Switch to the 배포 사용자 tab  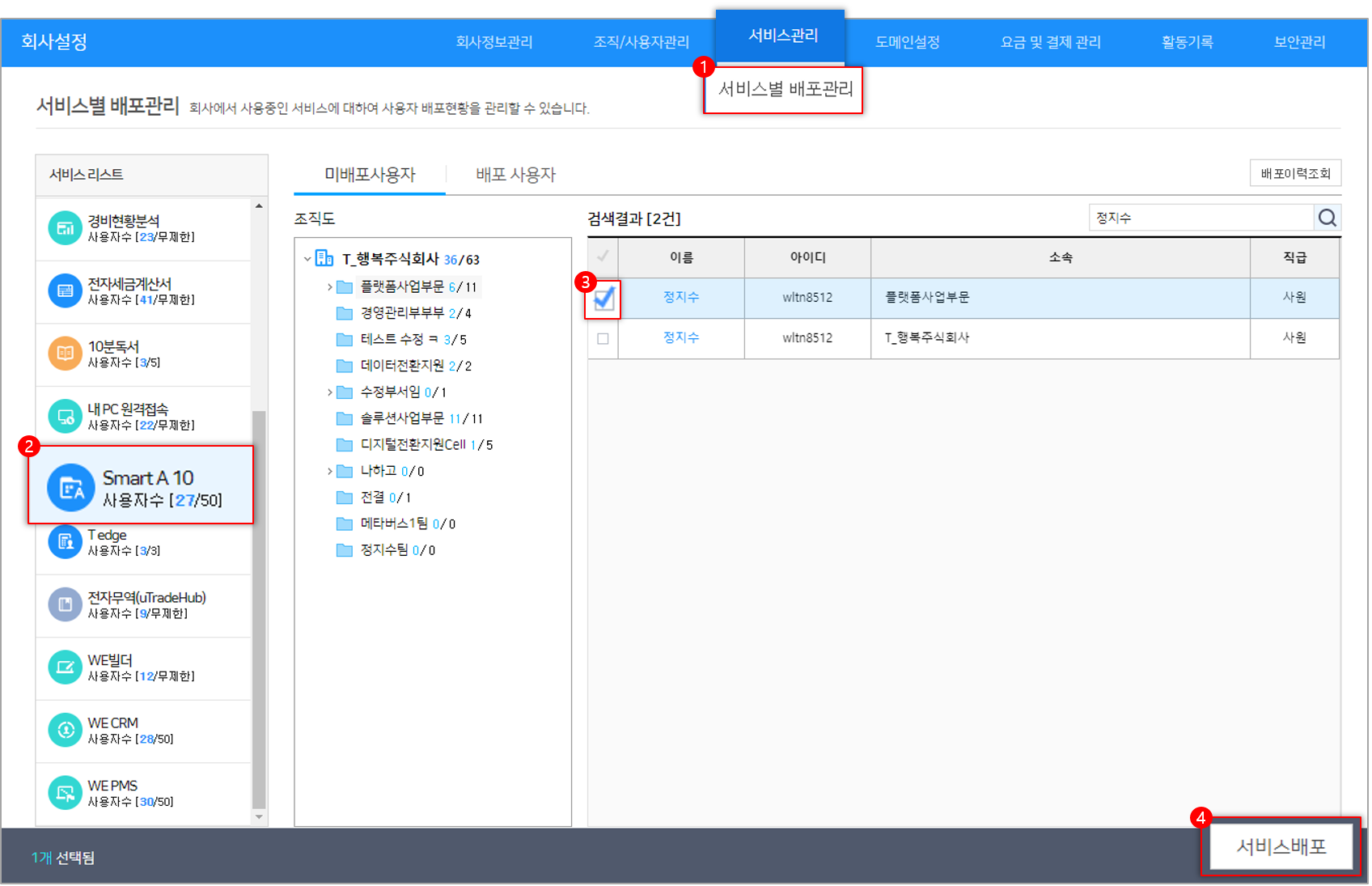515,175
